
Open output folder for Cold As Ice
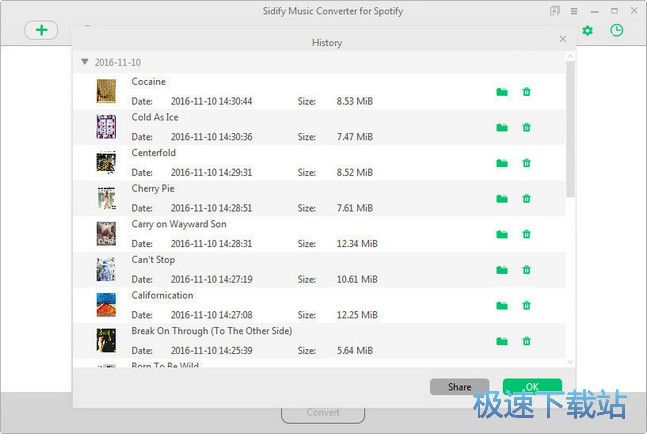click(x=502, y=127)
